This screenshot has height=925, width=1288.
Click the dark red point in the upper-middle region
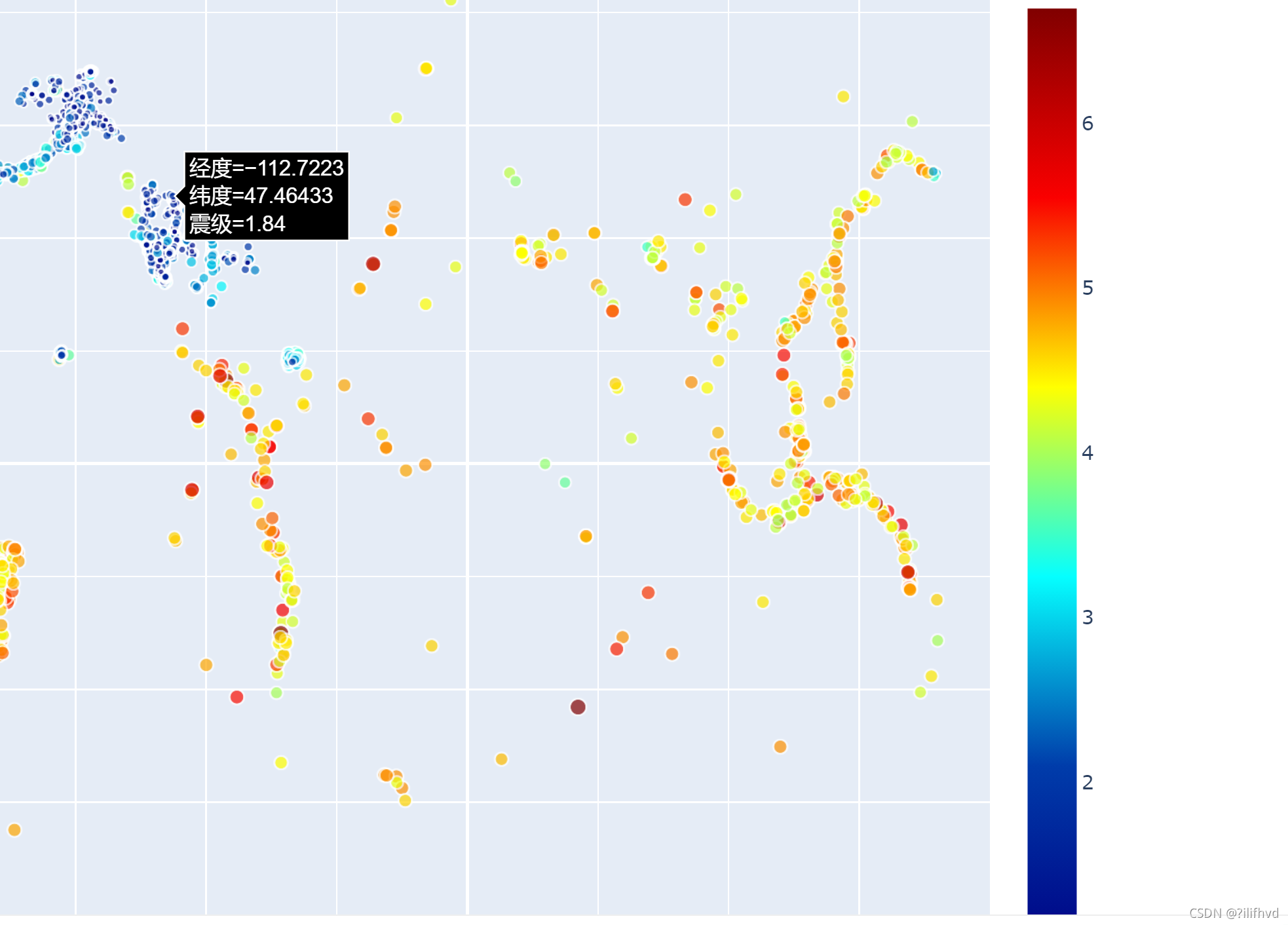point(373,264)
